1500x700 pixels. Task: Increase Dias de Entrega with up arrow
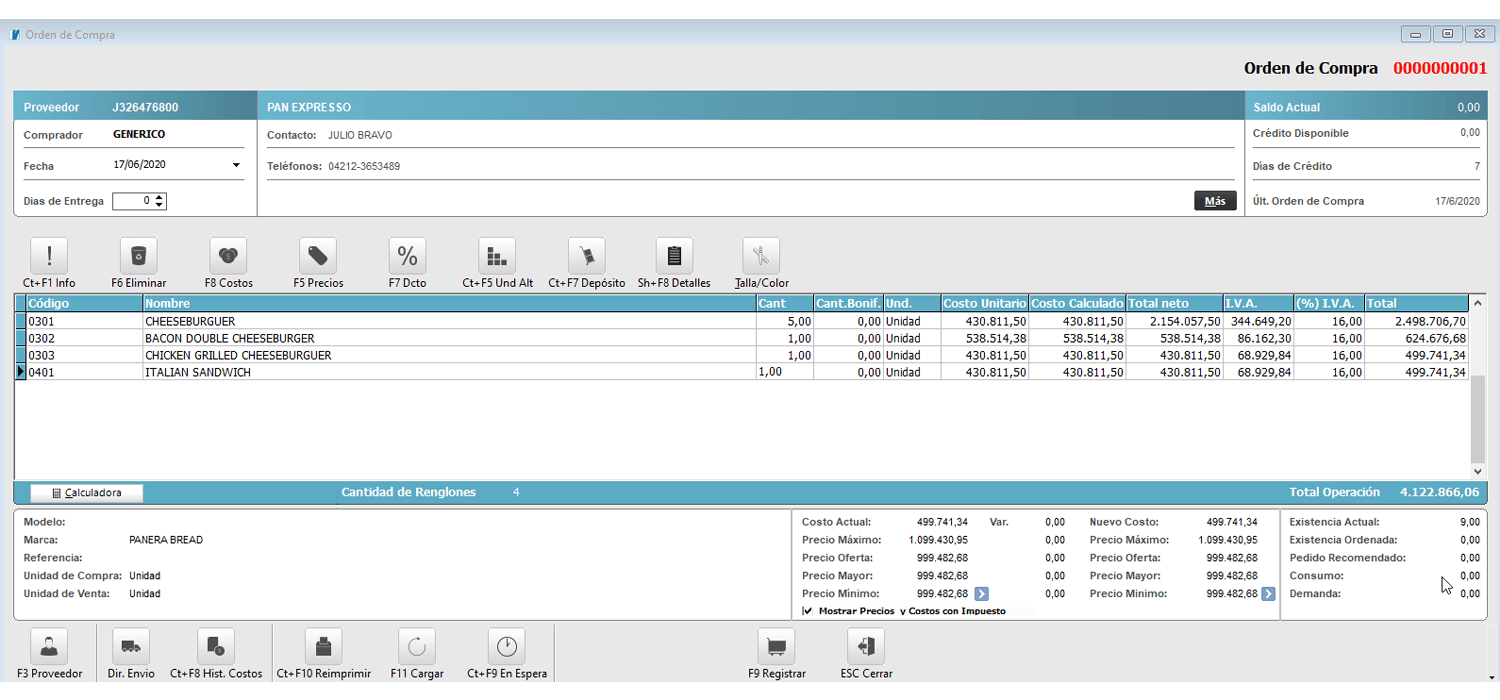click(x=160, y=197)
